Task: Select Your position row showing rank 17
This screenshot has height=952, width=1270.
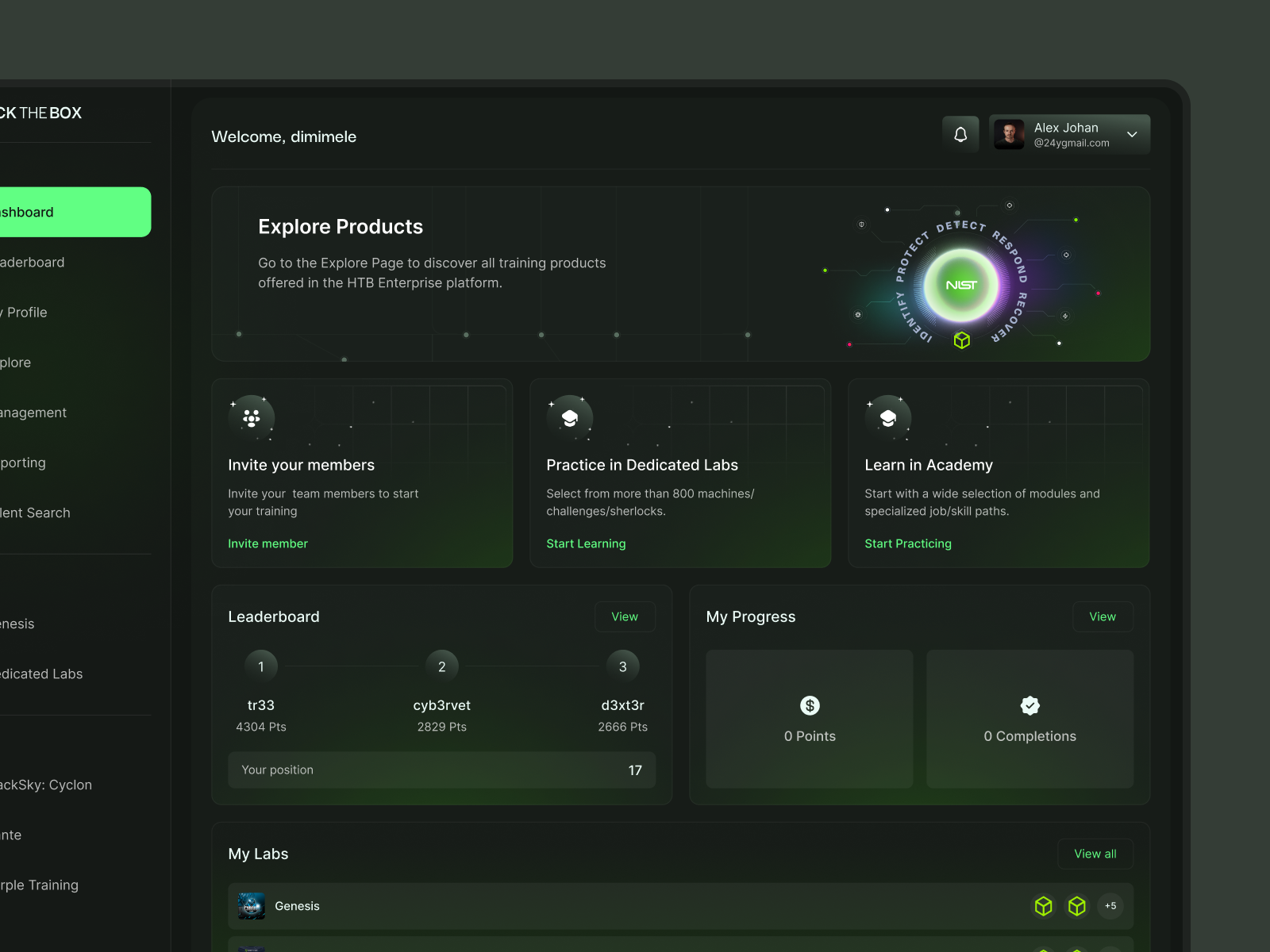Action: [x=441, y=770]
